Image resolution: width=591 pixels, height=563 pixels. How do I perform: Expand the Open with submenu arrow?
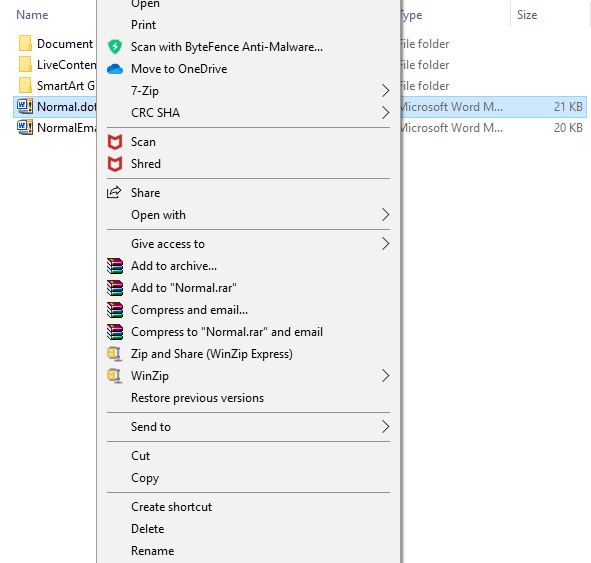coord(385,215)
